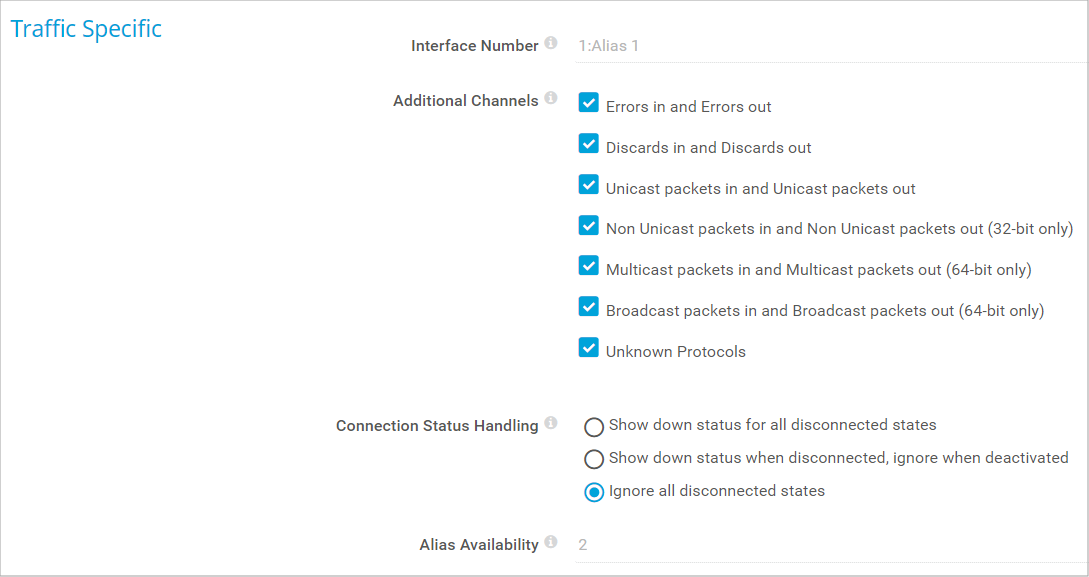Click the Additional Channels label

pos(465,101)
